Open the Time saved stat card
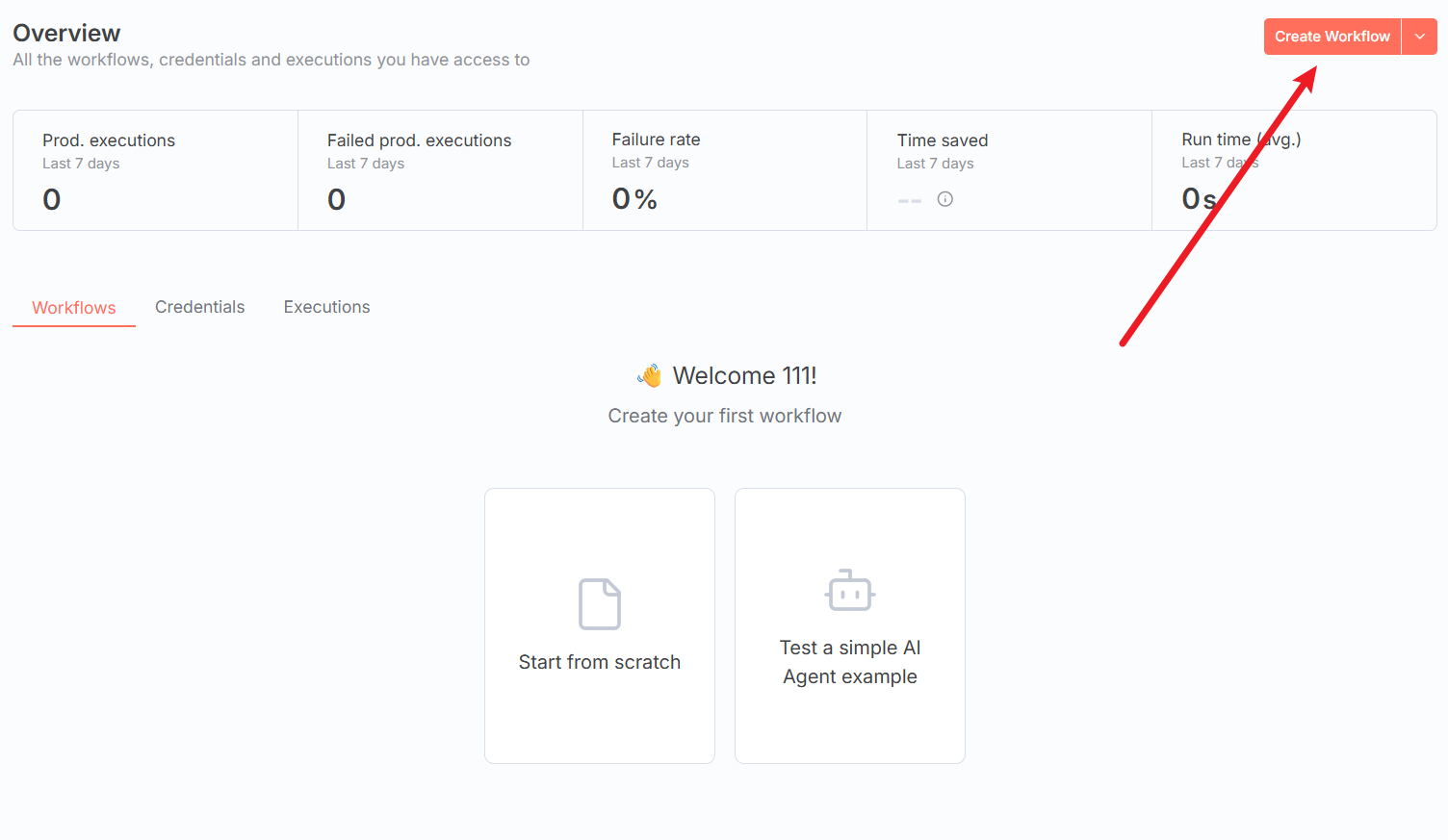This screenshot has width=1448, height=840. (1009, 170)
